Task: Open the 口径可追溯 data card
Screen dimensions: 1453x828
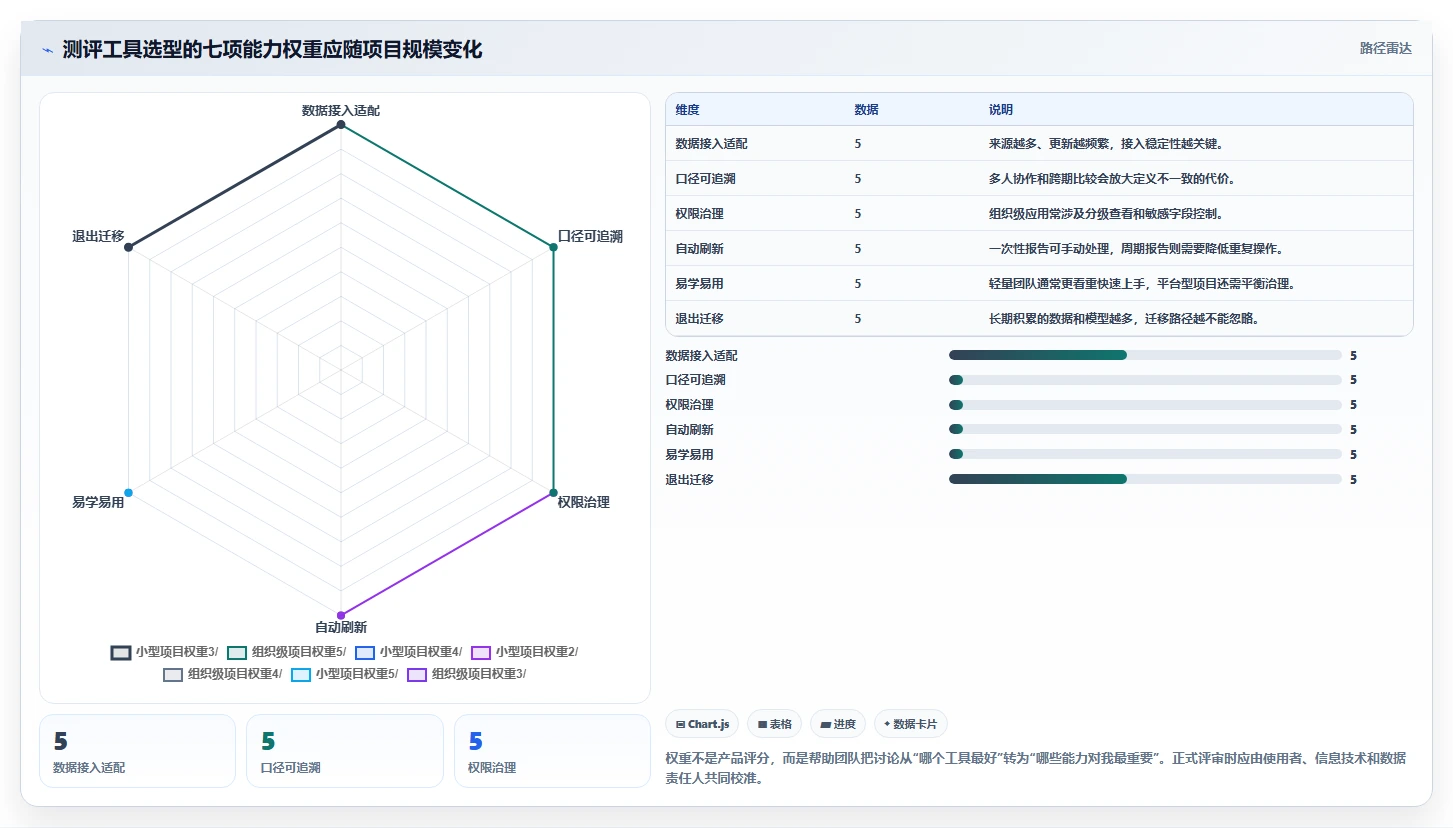Action: [344, 751]
